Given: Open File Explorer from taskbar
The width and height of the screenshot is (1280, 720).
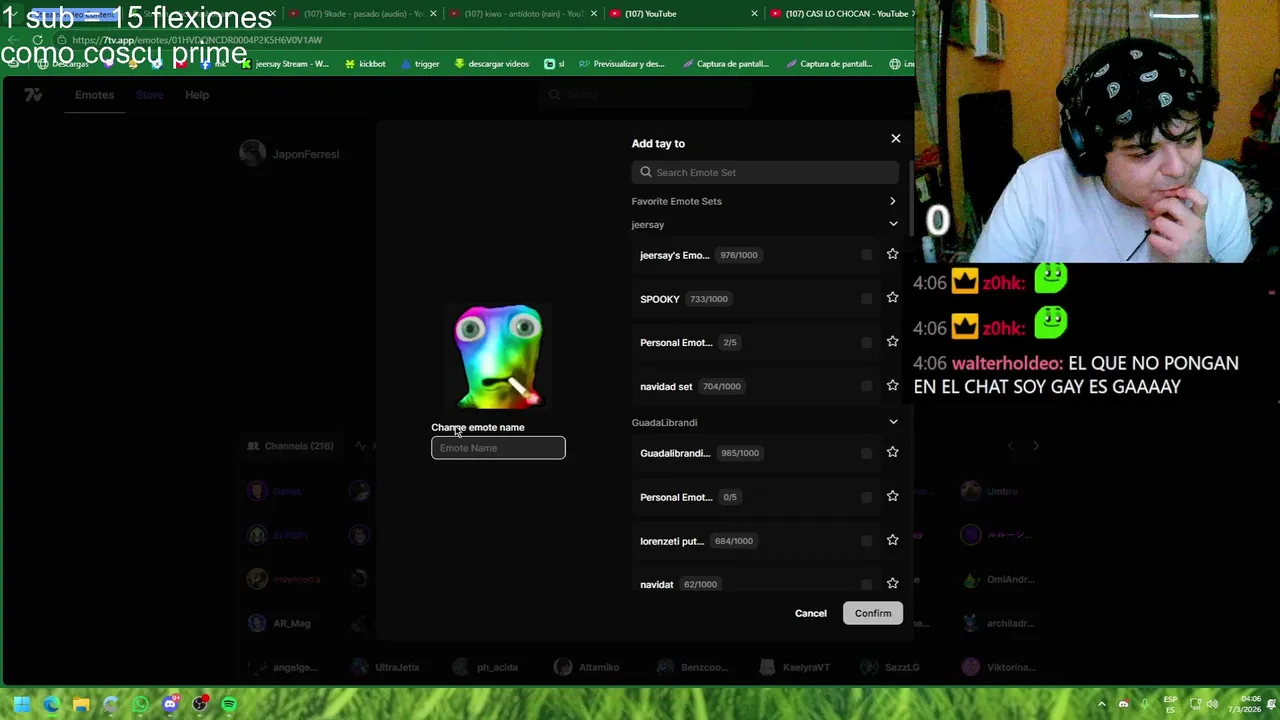Looking at the screenshot, I should (81, 704).
